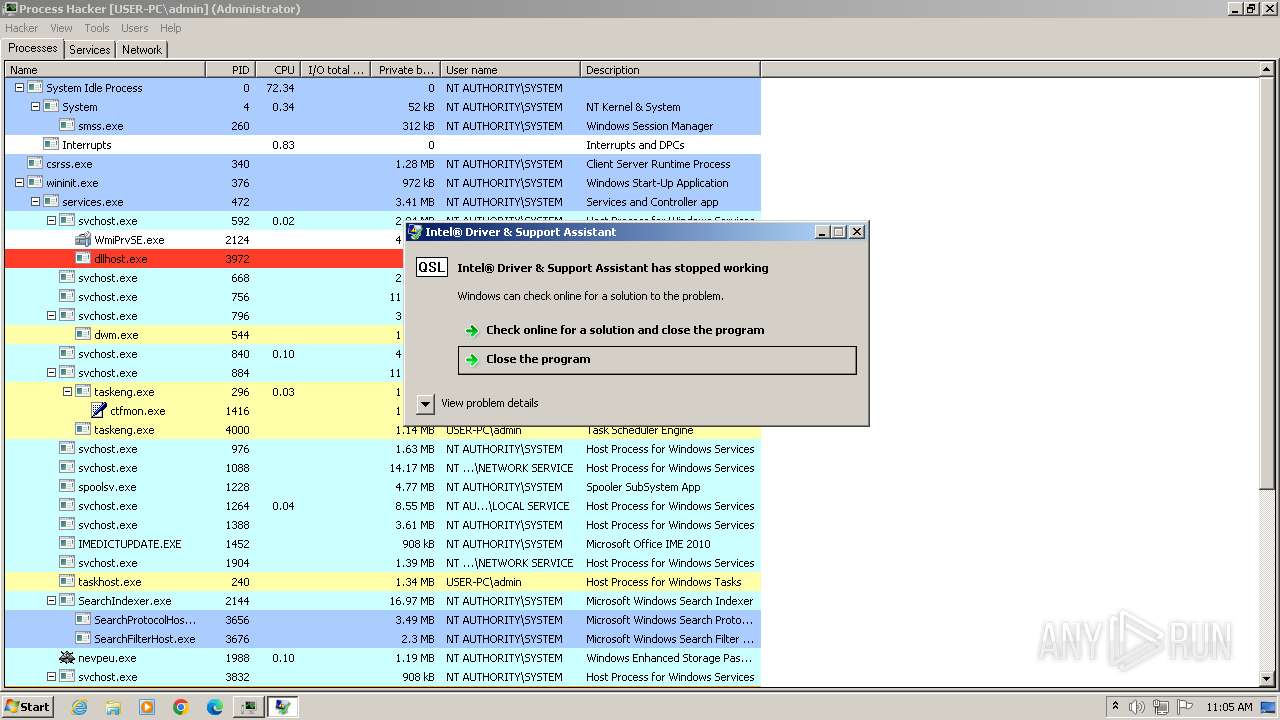Open the Action Center flag icon
The height and width of the screenshot is (720, 1280).
coord(1184,707)
